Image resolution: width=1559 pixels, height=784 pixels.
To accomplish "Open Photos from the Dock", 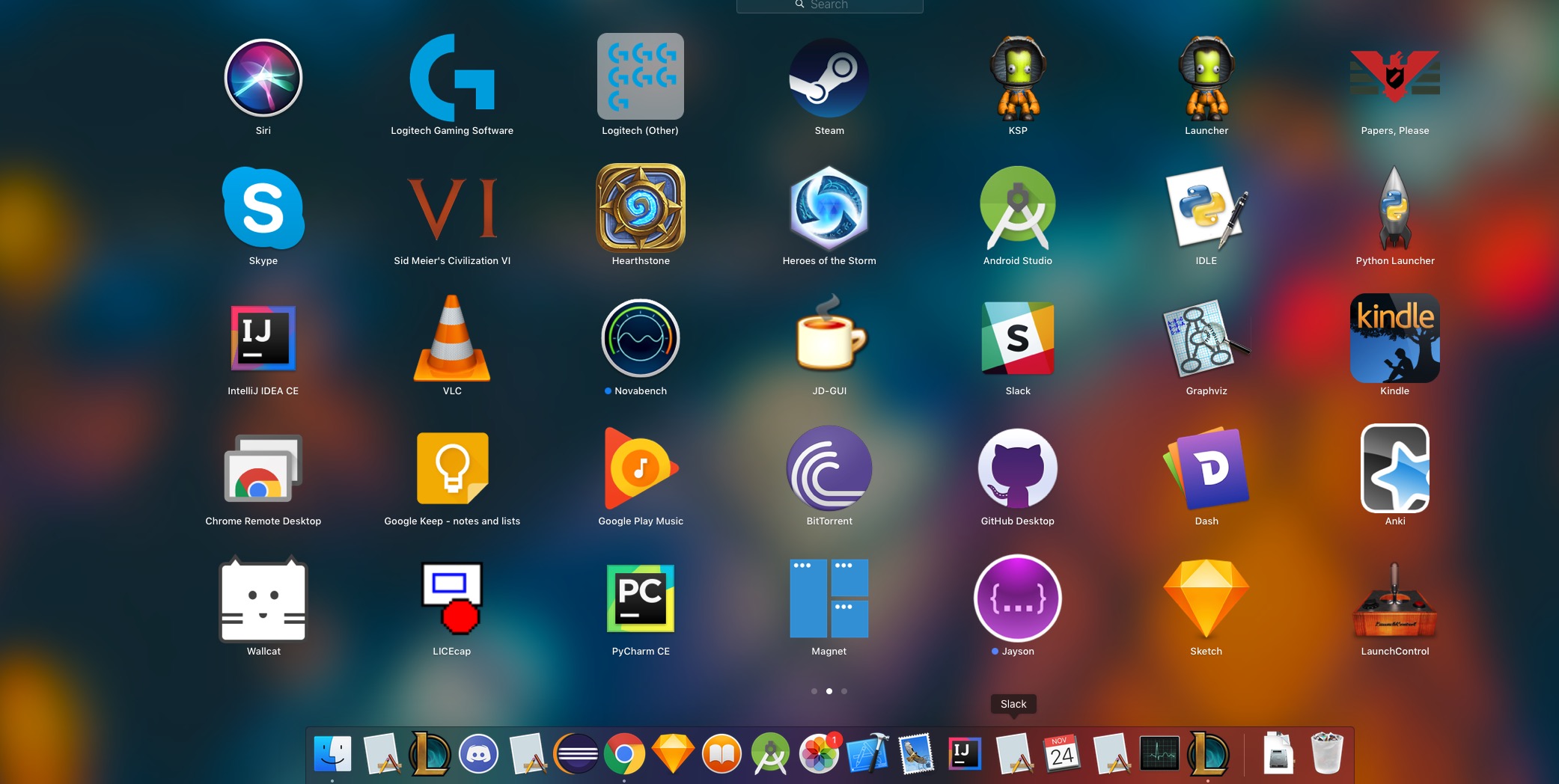I will pos(820,754).
